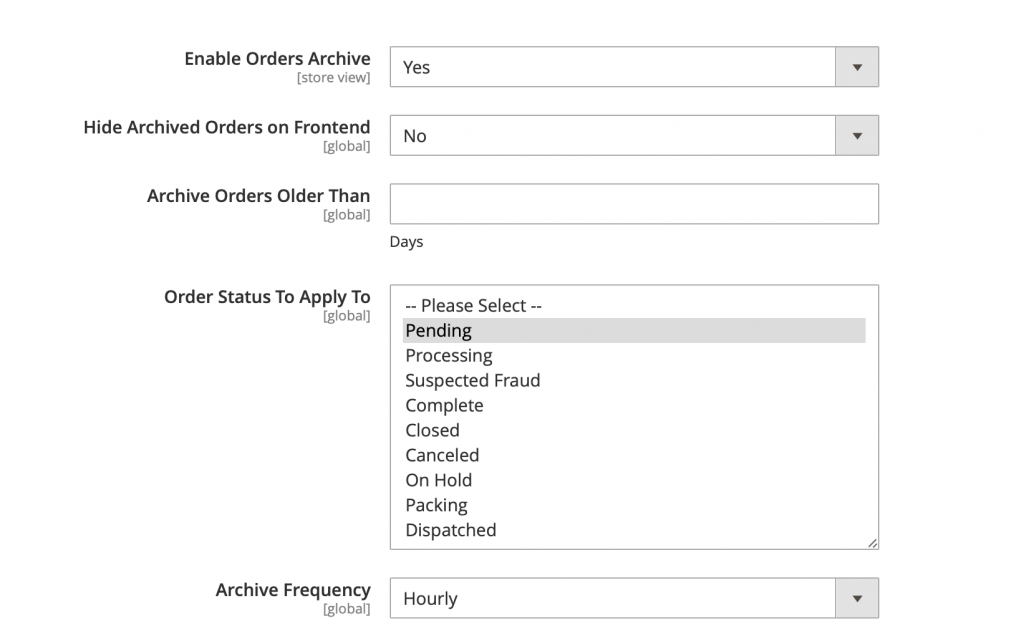Click the dropdown arrow icon next to No
This screenshot has height=641, width=1024.
857,136
